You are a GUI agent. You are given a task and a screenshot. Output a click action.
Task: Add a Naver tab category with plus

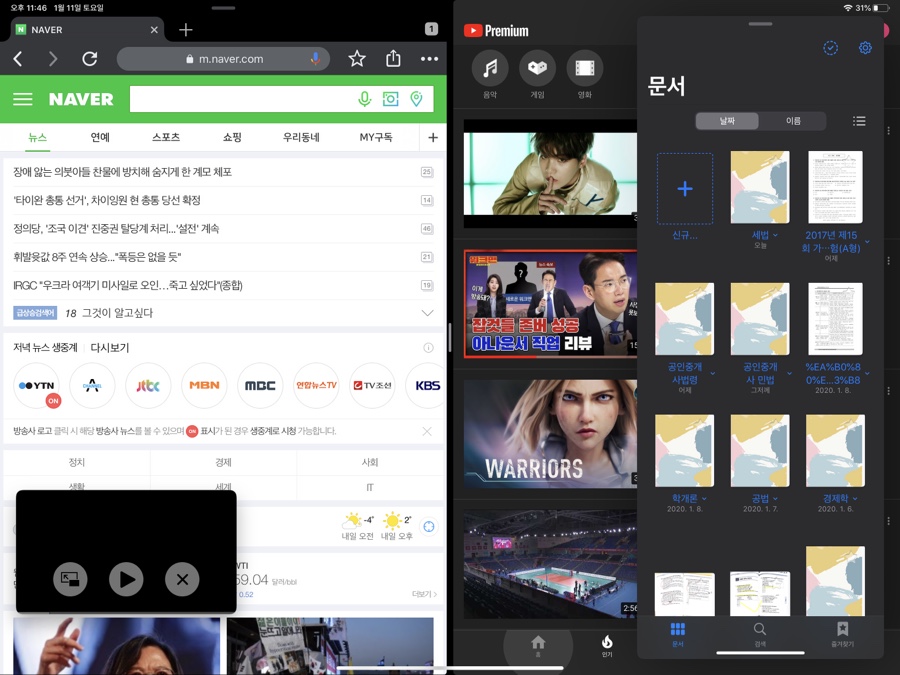(x=433, y=137)
